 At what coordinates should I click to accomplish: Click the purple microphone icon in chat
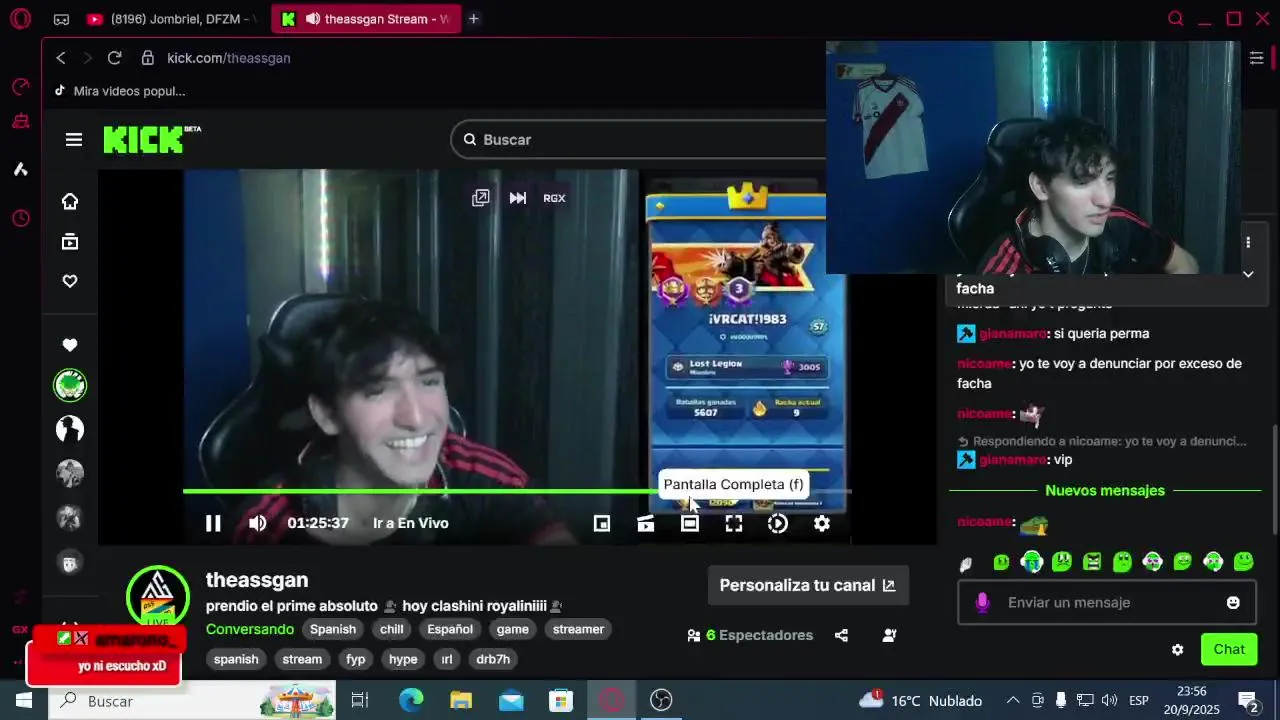(x=982, y=603)
